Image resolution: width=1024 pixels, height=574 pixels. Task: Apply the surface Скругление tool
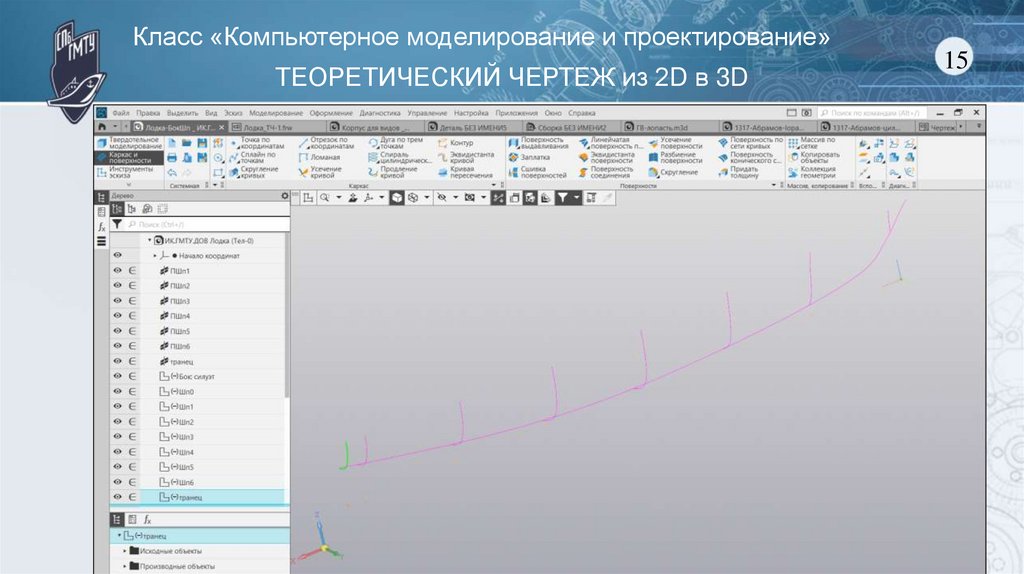click(x=673, y=172)
